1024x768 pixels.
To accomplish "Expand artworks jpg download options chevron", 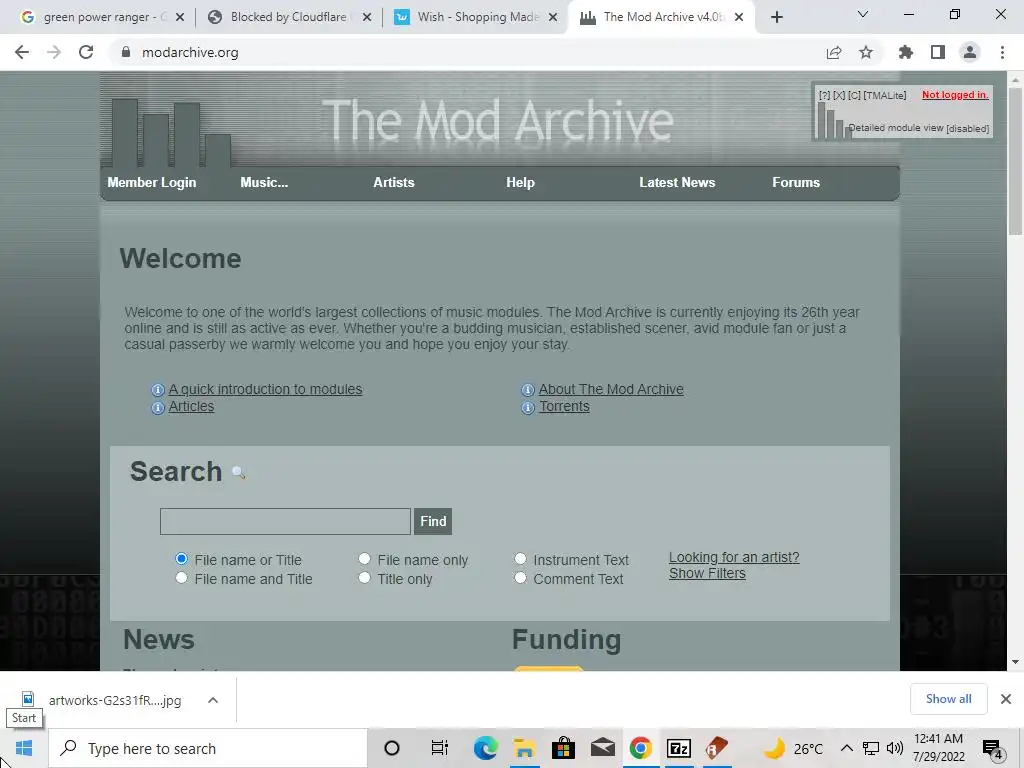I will pyautogui.click(x=213, y=700).
